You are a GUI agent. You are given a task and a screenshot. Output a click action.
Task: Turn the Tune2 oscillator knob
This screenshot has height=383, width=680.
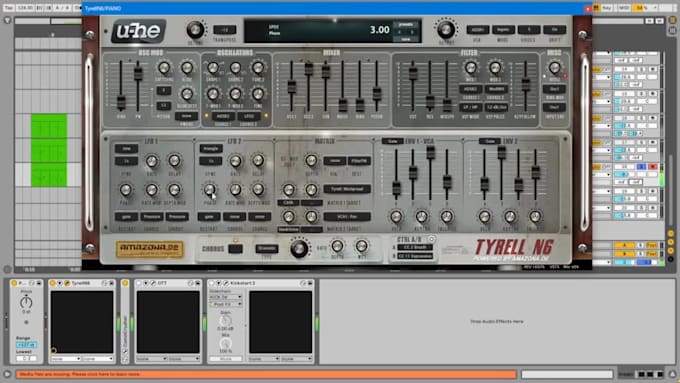point(258,68)
